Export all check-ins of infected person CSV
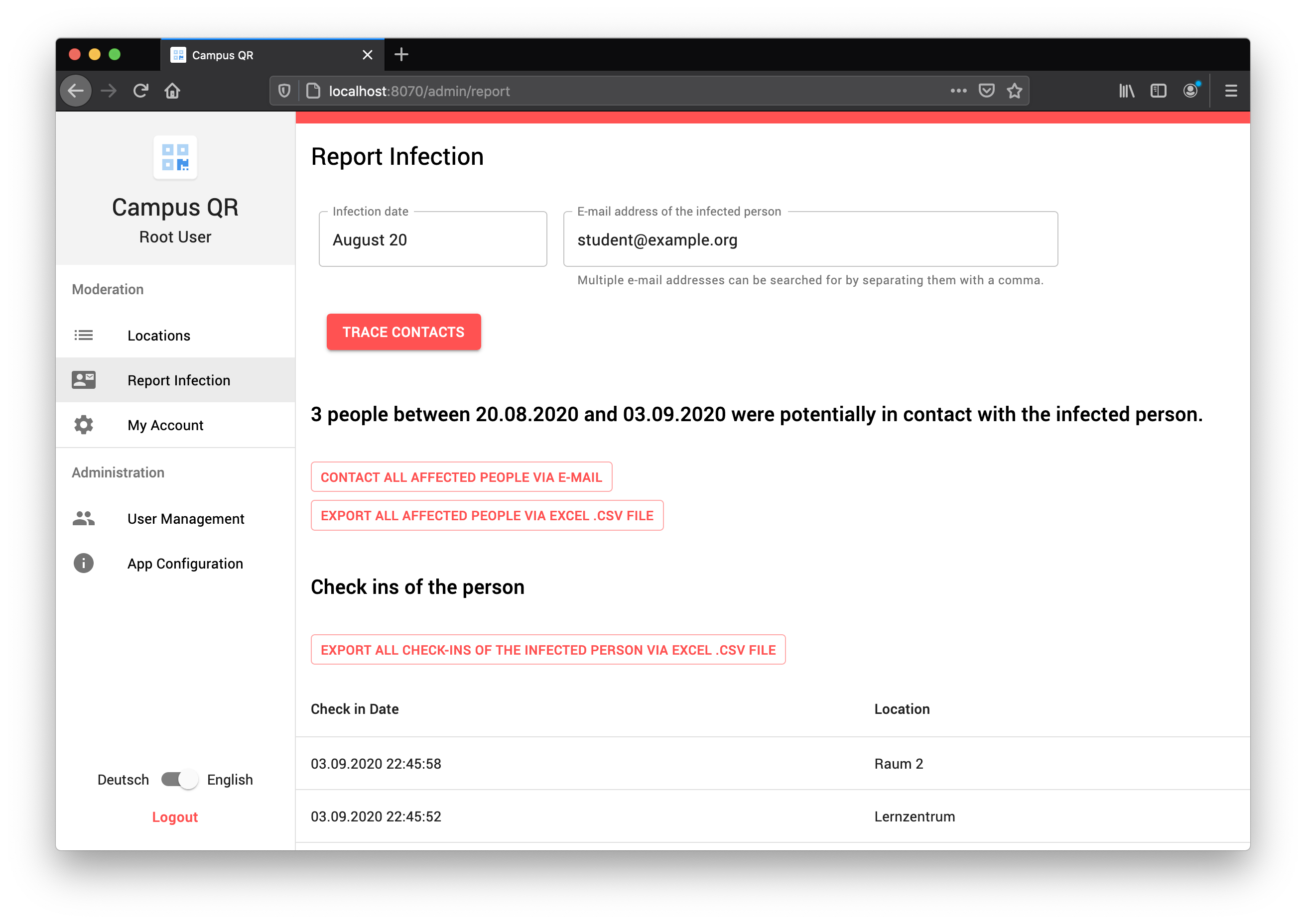Screen dimensions: 1306x924 click(548, 650)
